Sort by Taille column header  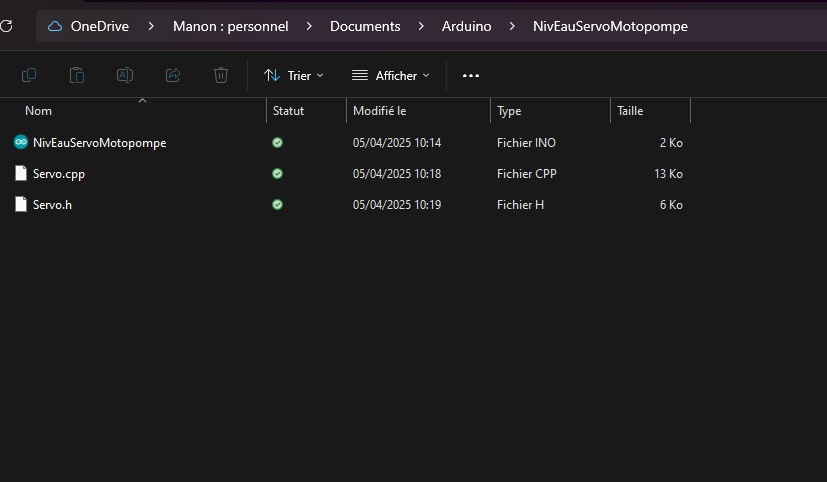point(631,111)
